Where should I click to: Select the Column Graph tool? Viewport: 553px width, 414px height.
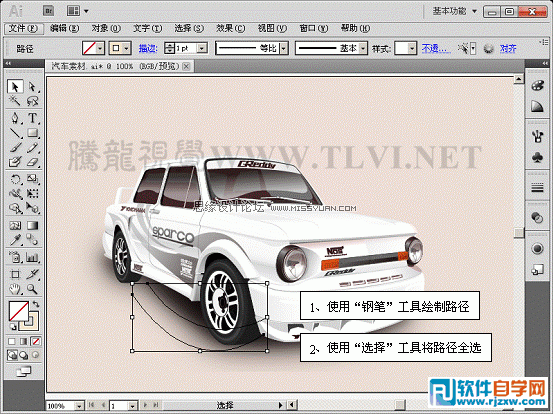coord(32,257)
